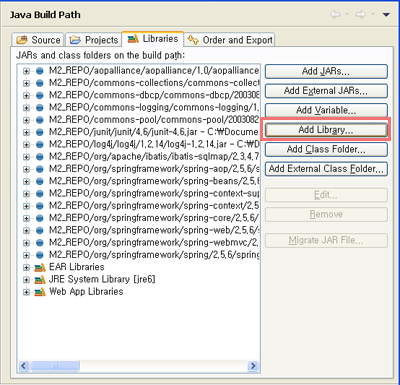Click the spring-aop variable jar icon
The width and height of the screenshot is (400, 385).
point(40,169)
